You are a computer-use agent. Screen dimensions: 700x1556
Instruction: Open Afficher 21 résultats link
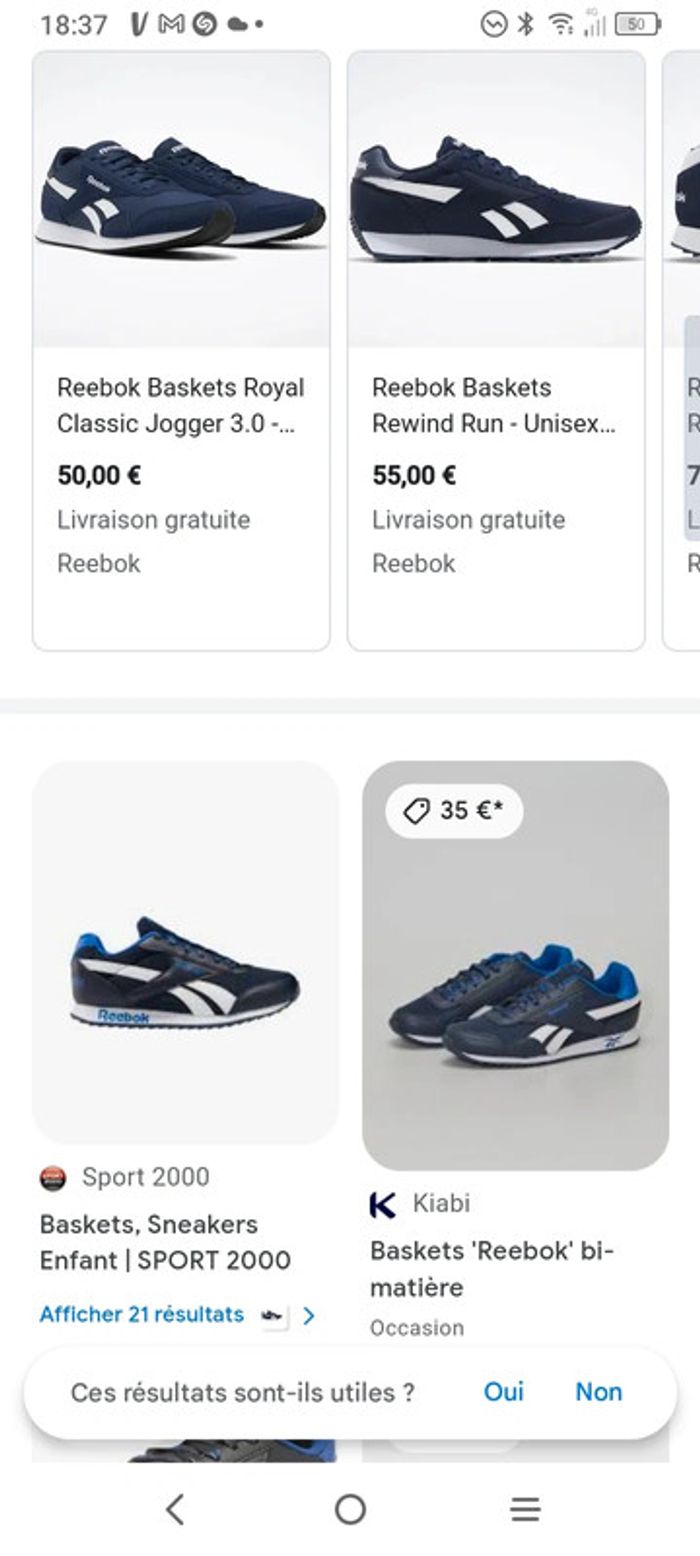click(141, 1315)
